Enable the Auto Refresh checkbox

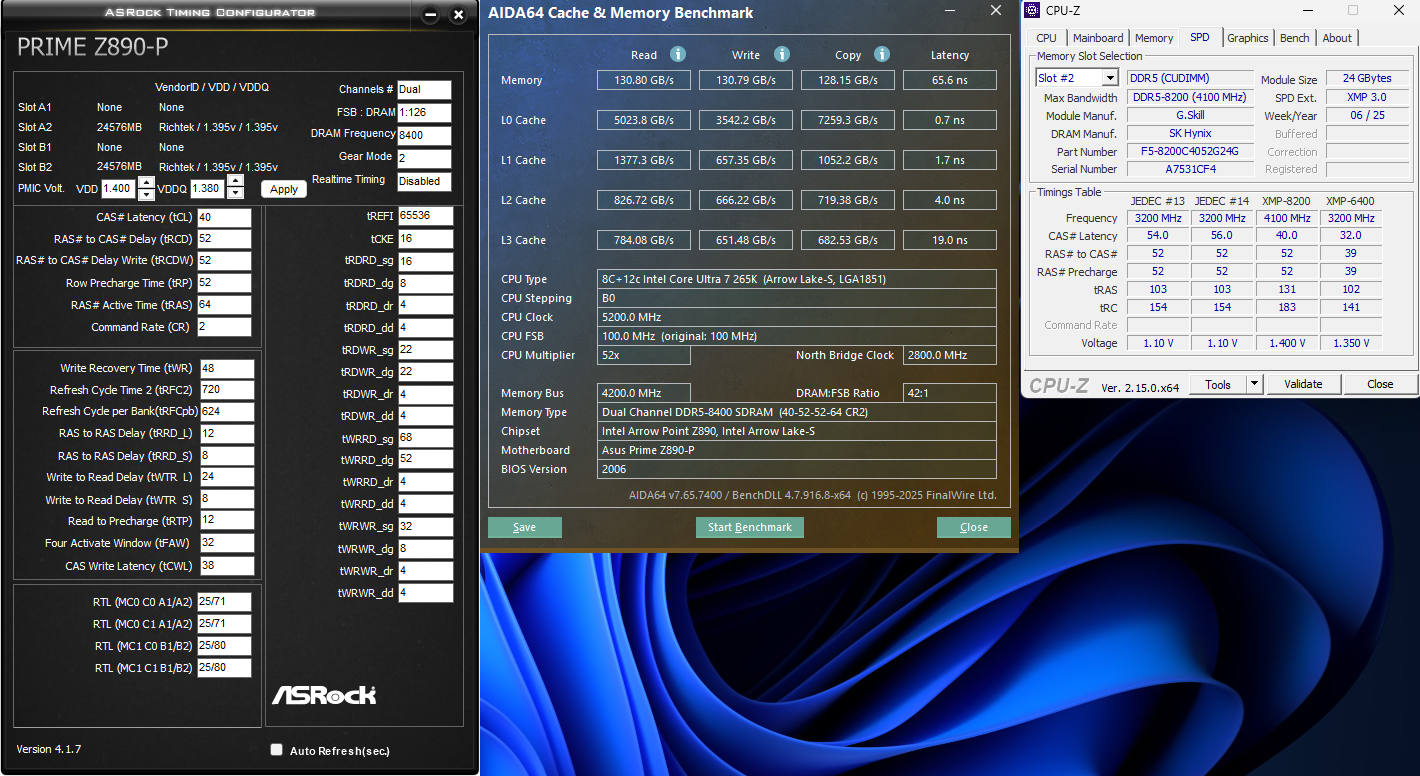[x=277, y=750]
